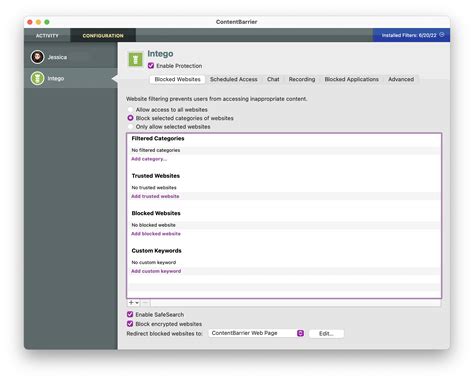474x381 pixels.
Task: Select Allow access to all websites
Action: (130, 110)
